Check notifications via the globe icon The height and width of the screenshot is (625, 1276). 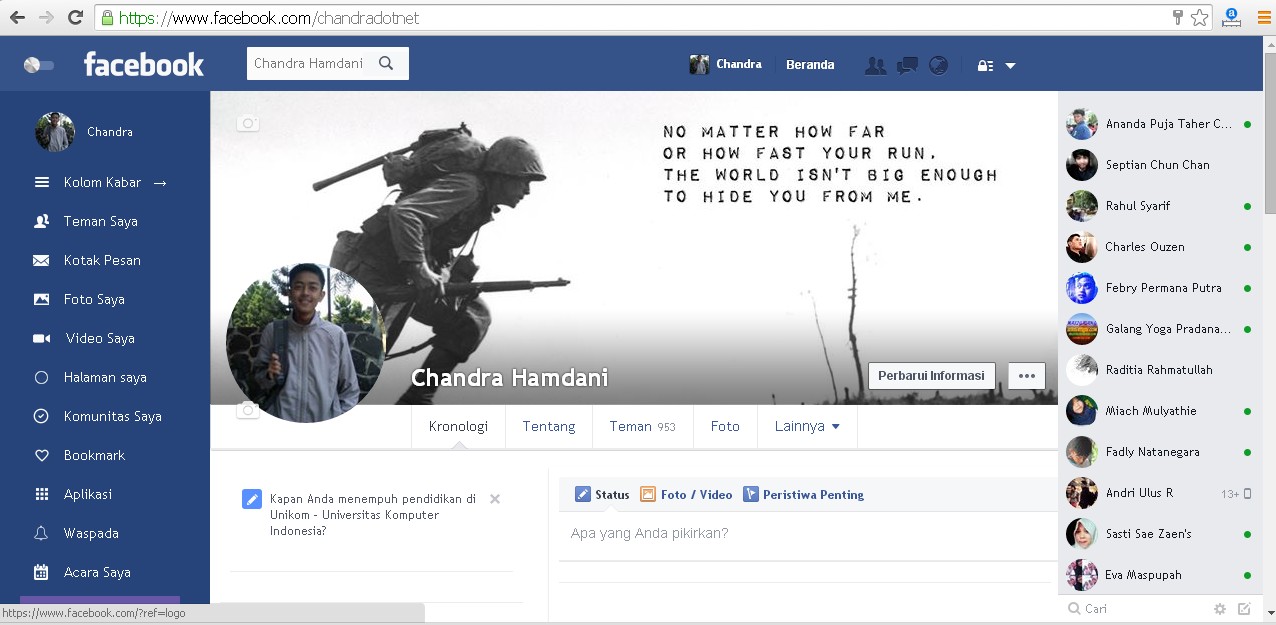pos(938,65)
